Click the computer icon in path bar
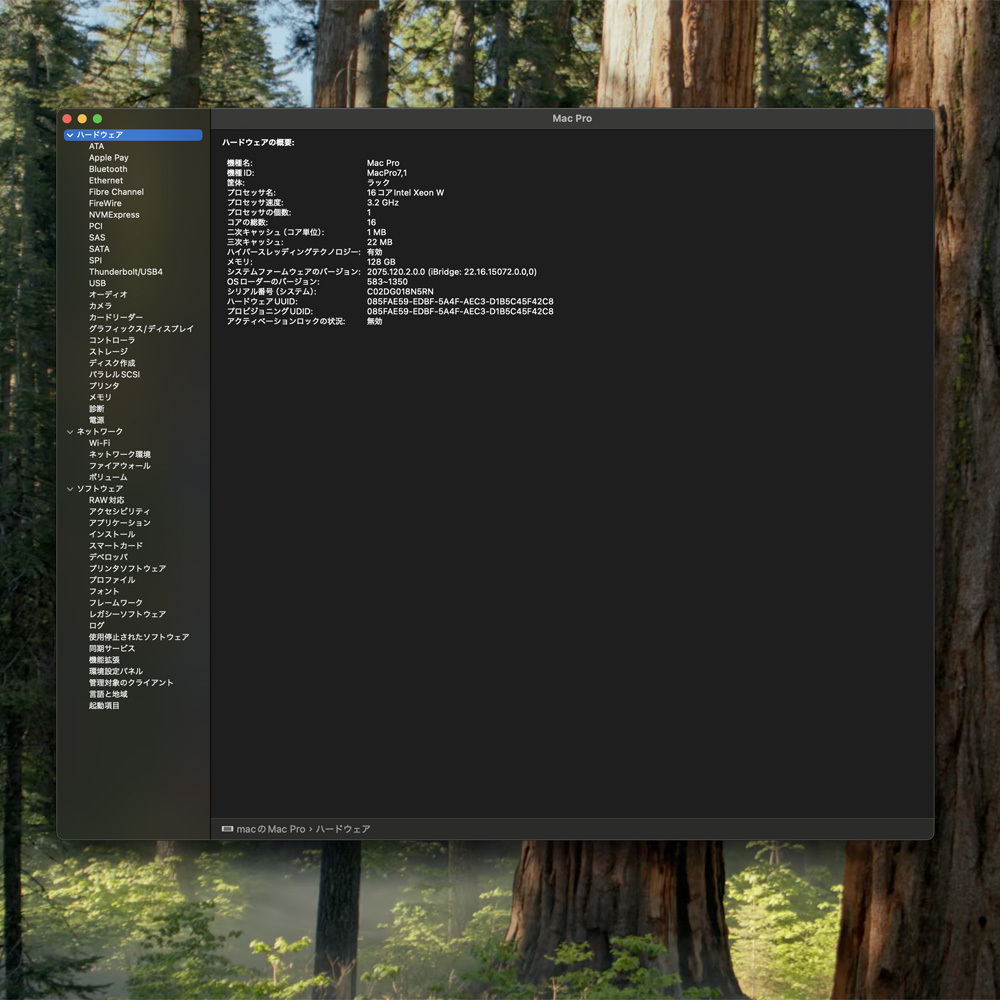This screenshot has width=1000, height=1000. pyautogui.click(x=227, y=829)
